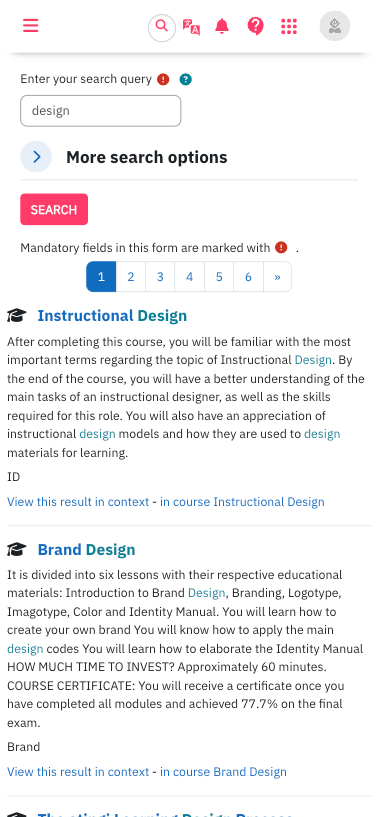Open the hamburger navigation menu
The height and width of the screenshot is (817, 377).
(x=31, y=26)
